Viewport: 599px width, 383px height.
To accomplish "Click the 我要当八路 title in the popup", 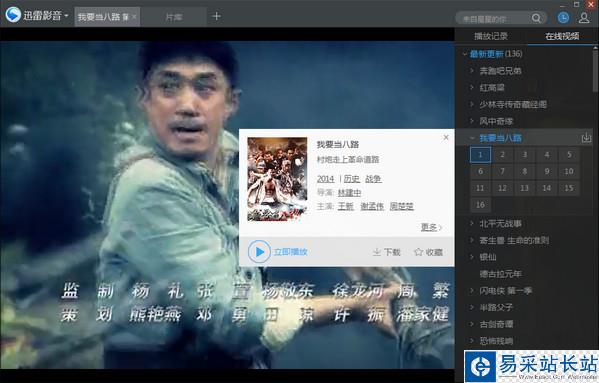I will pos(338,144).
